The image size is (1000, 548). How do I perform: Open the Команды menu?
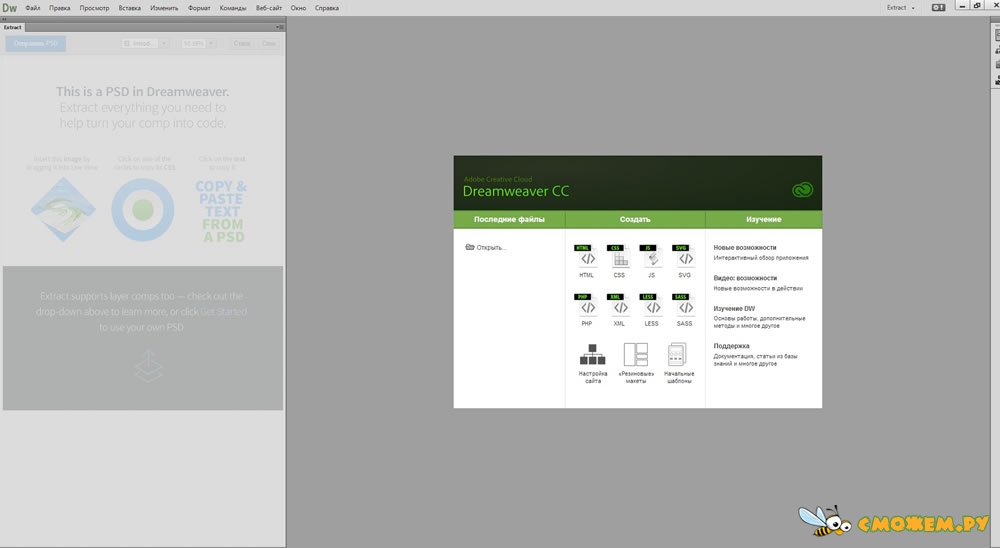coord(233,8)
